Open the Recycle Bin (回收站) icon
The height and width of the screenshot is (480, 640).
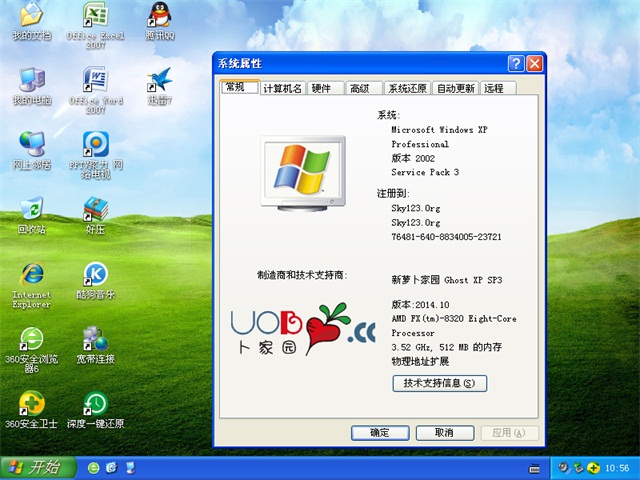[x=31, y=209]
